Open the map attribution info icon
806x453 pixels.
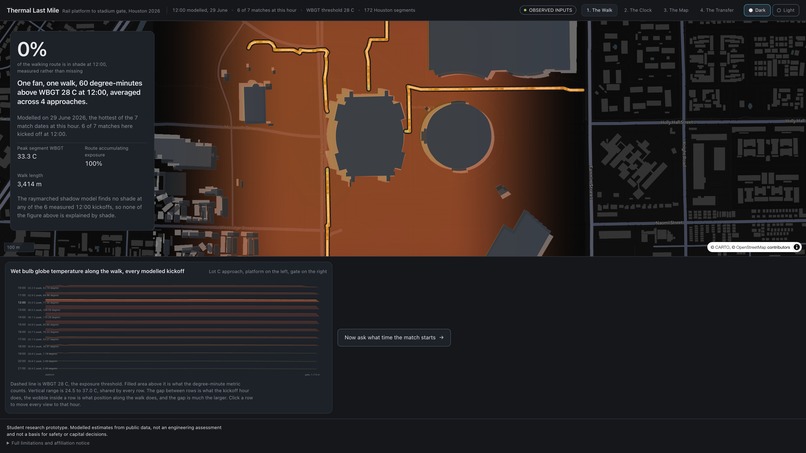(x=796, y=247)
